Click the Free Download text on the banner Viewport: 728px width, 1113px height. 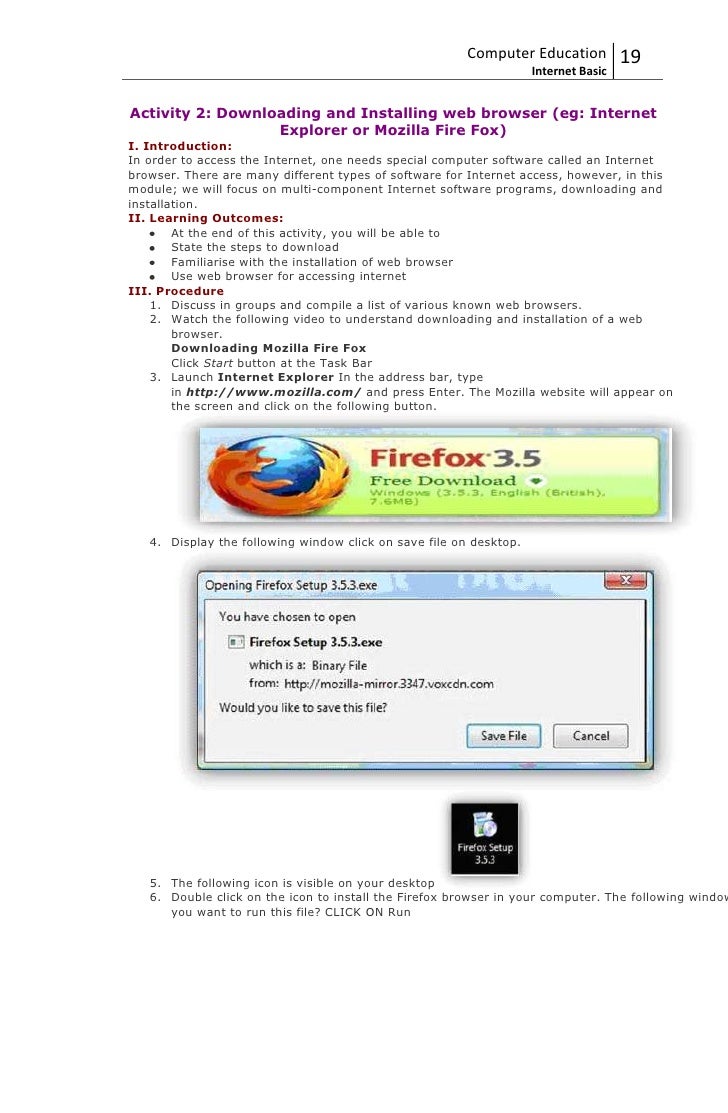click(x=443, y=481)
